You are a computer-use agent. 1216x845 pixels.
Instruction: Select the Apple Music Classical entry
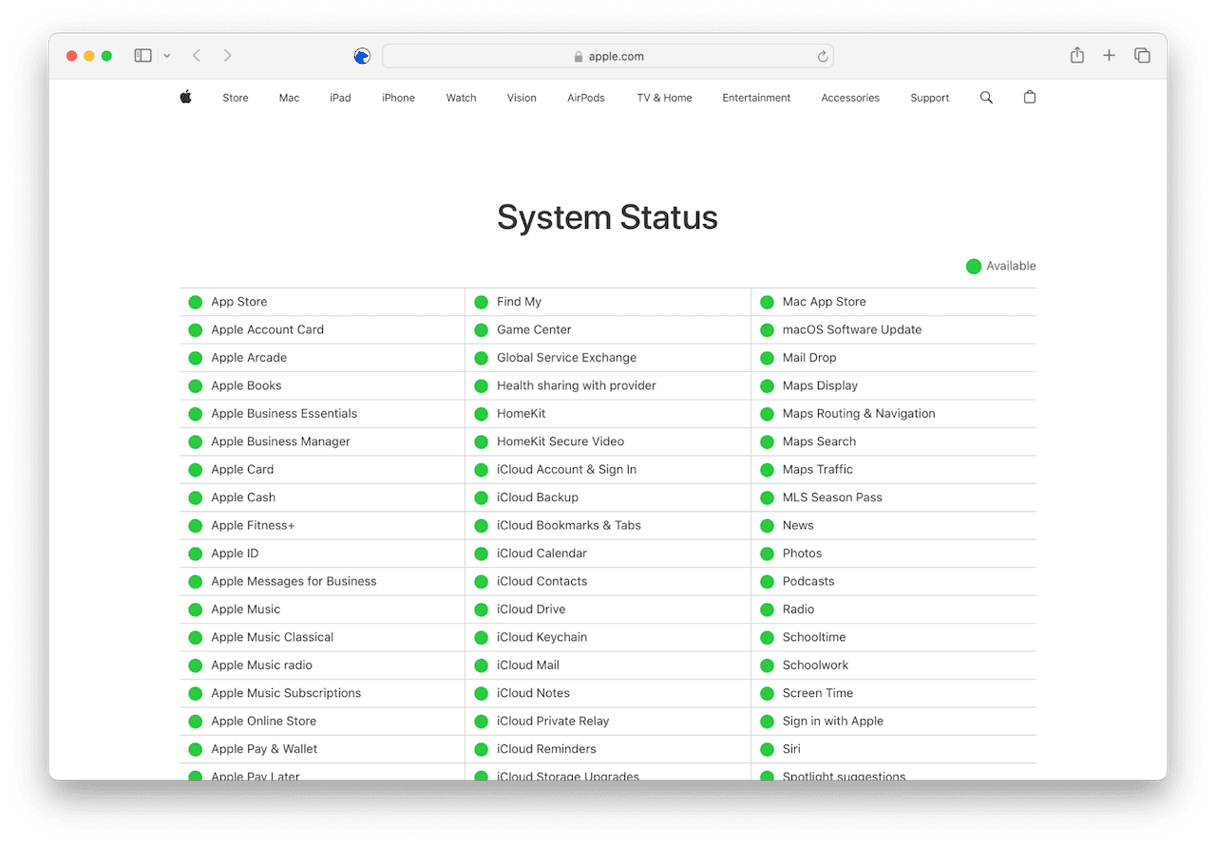click(272, 637)
